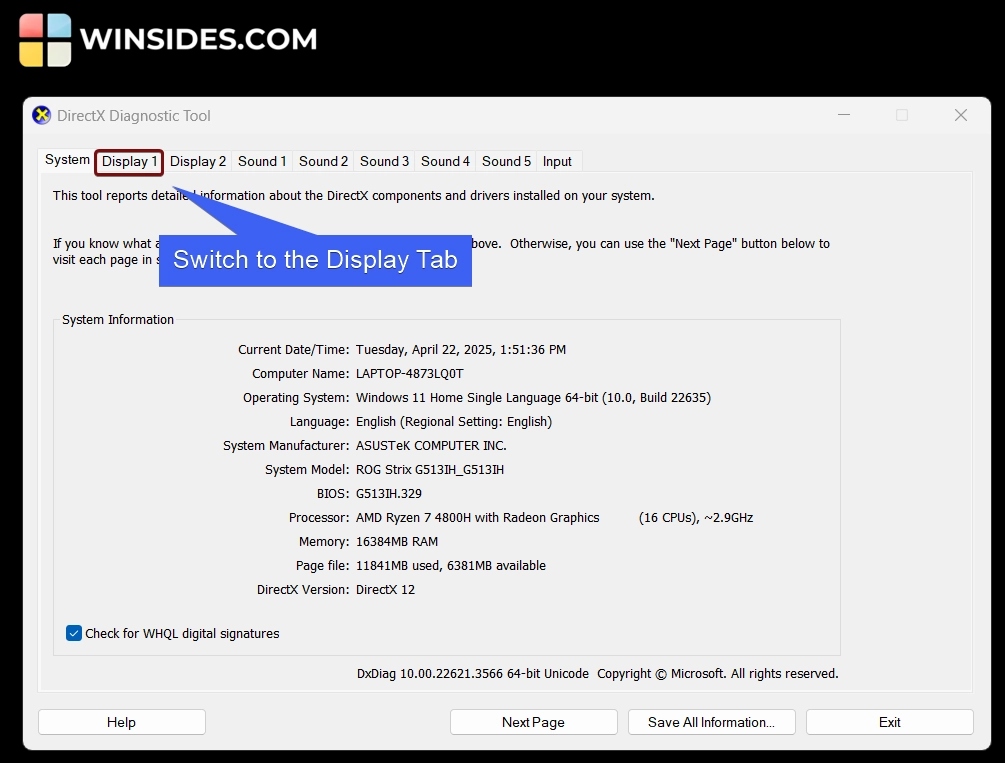This screenshot has width=1005, height=763.
Task: Go to the Sound 3 tab
Action: click(x=384, y=162)
